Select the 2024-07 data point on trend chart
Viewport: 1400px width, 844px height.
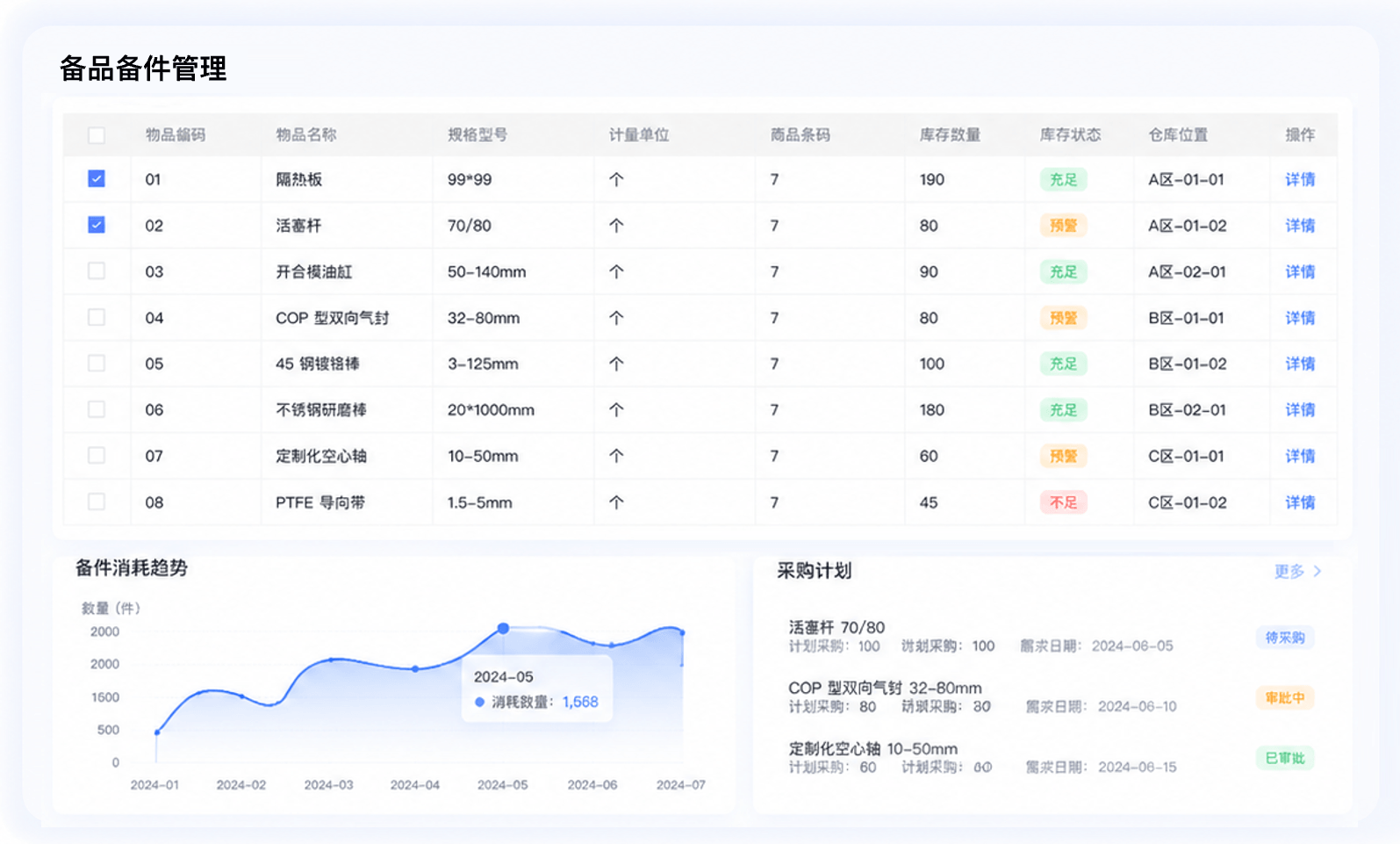tap(682, 632)
